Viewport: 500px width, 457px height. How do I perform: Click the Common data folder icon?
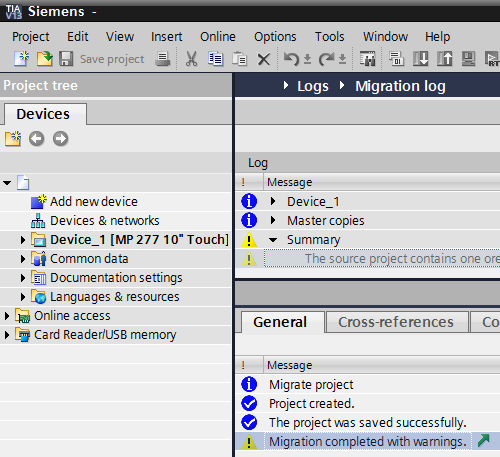click(39, 259)
